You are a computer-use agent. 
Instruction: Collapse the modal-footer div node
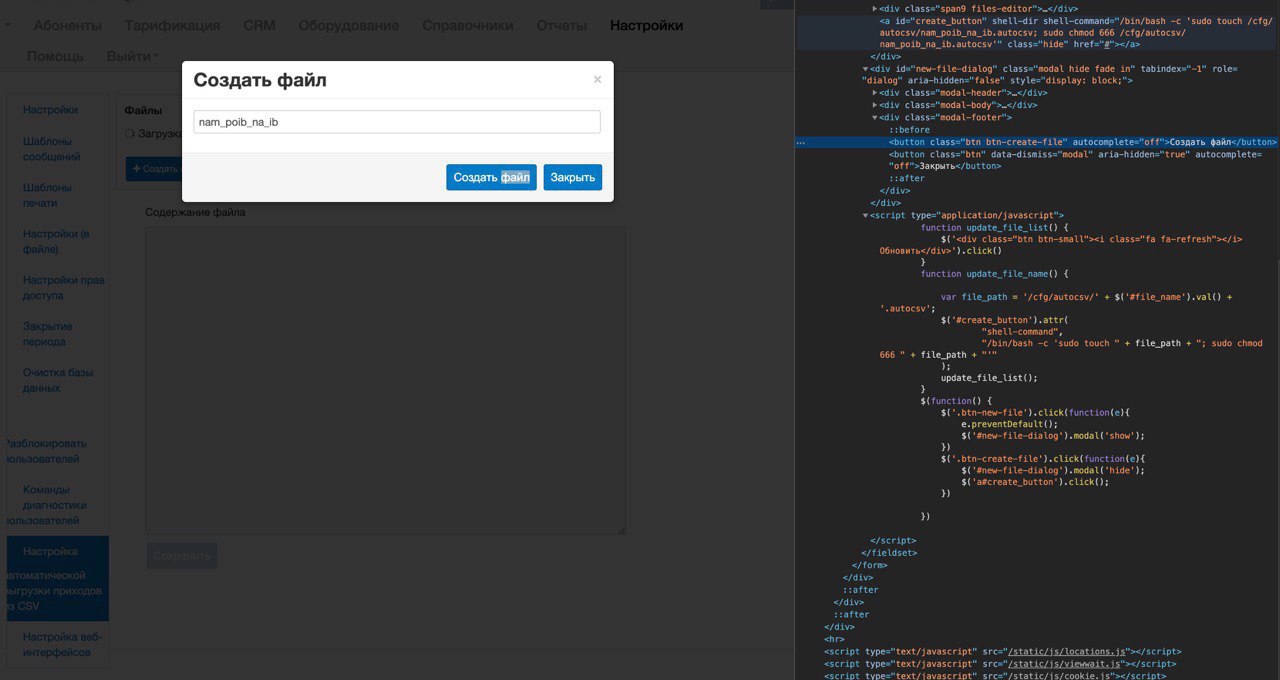click(x=875, y=117)
